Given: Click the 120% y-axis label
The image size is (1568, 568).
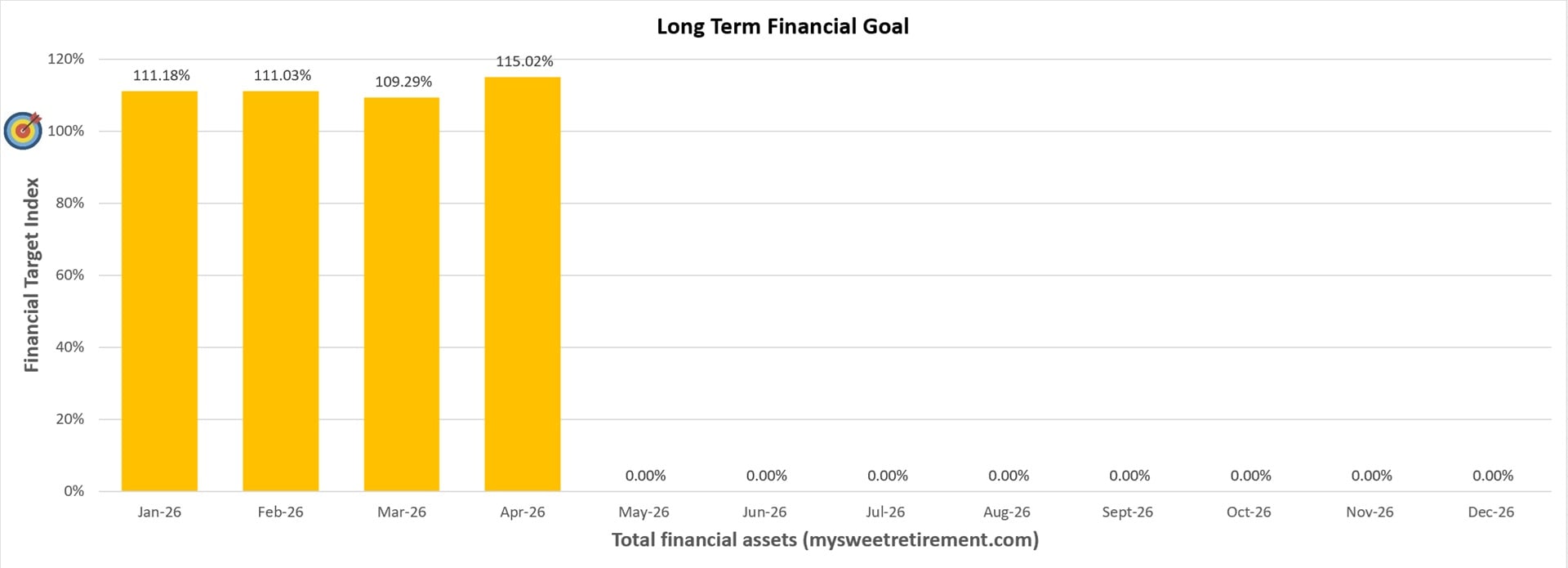Looking at the screenshot, I should [x=65, y=59].
